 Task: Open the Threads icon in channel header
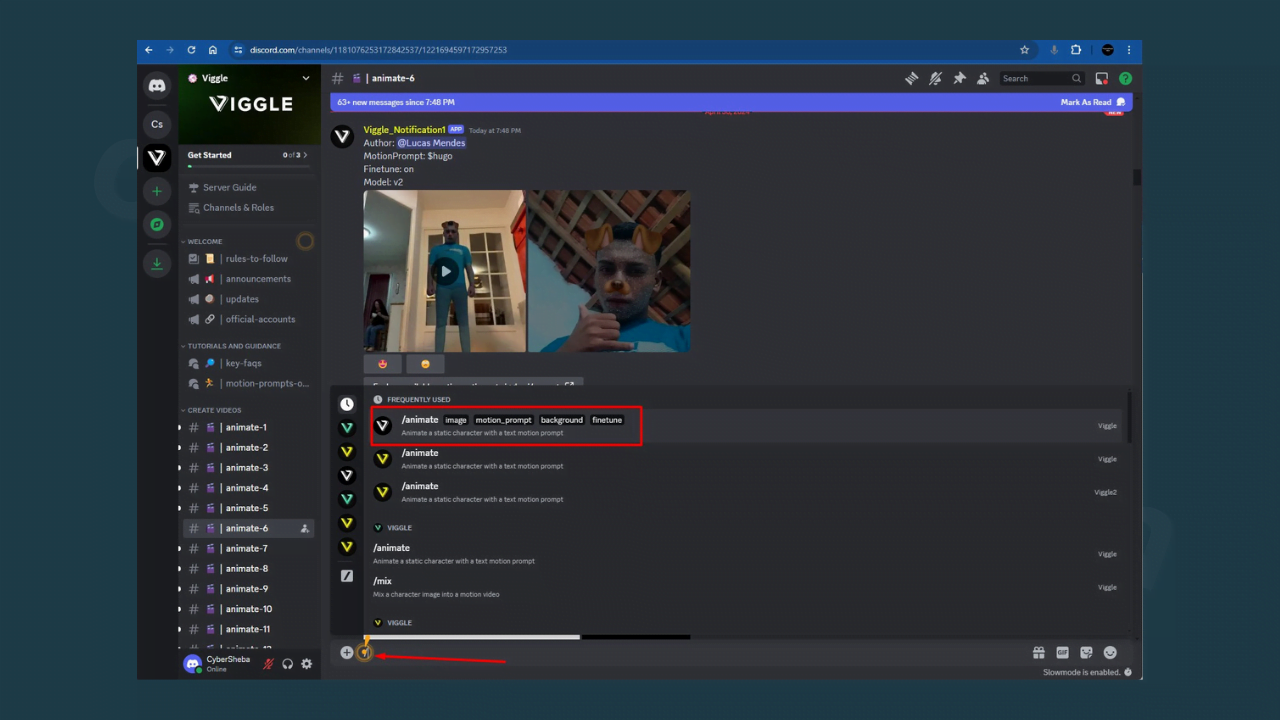(x=911, y=78)
